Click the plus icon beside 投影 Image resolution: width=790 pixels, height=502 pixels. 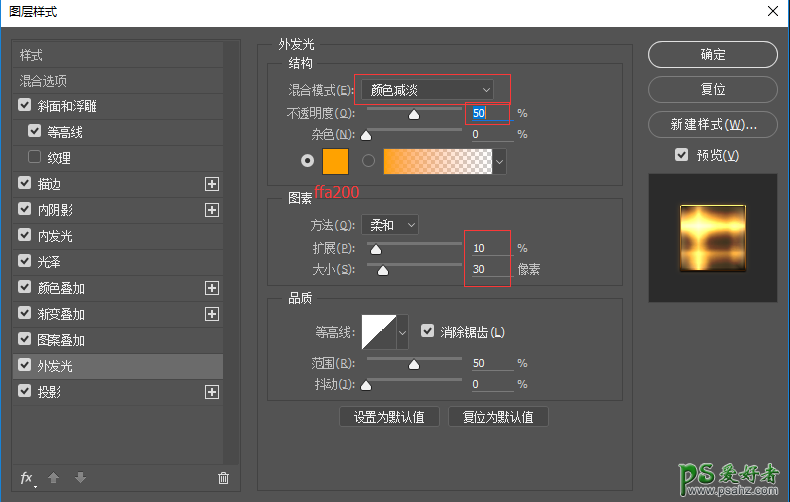211,392
